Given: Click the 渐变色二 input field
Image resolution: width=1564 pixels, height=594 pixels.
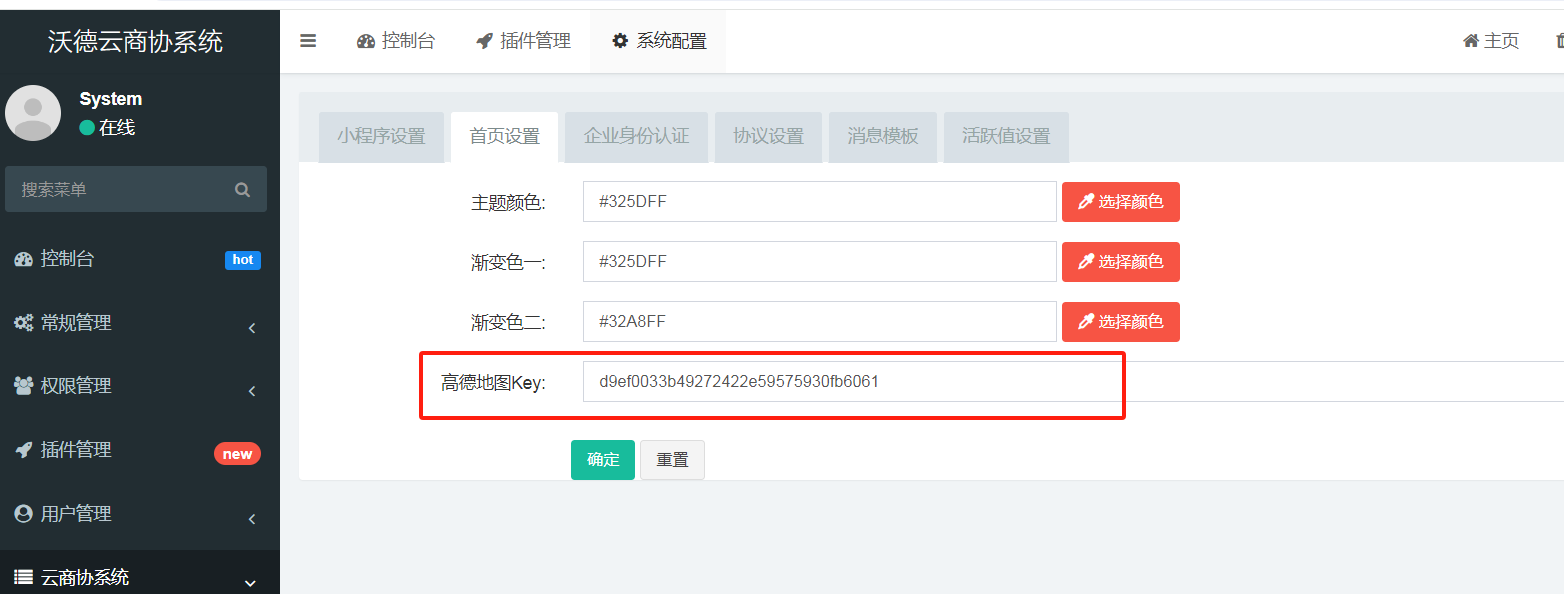Looking at the screenshot, I should pos(820,322).
